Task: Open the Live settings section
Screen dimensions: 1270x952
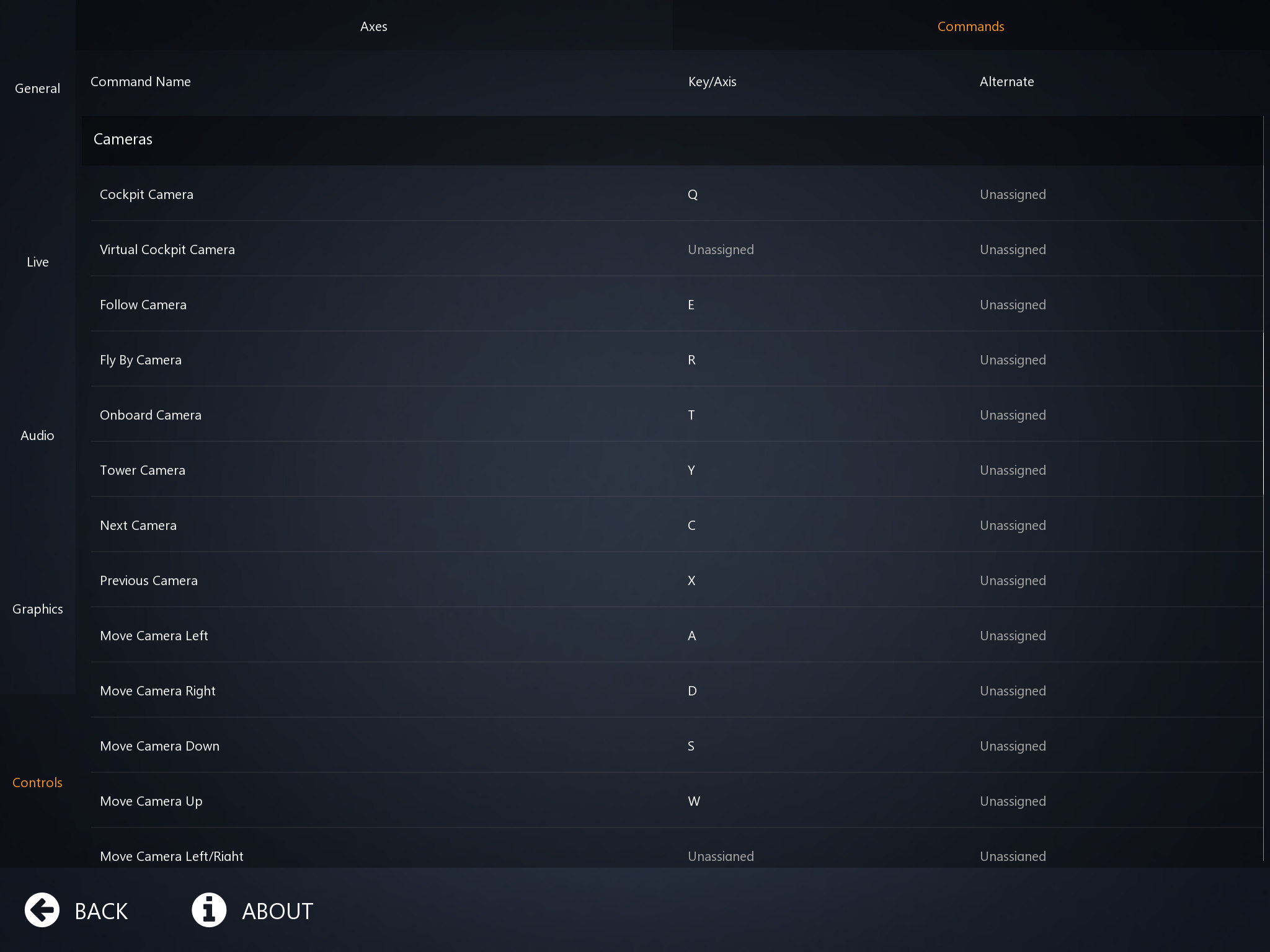Action: [x=37, y=262]
